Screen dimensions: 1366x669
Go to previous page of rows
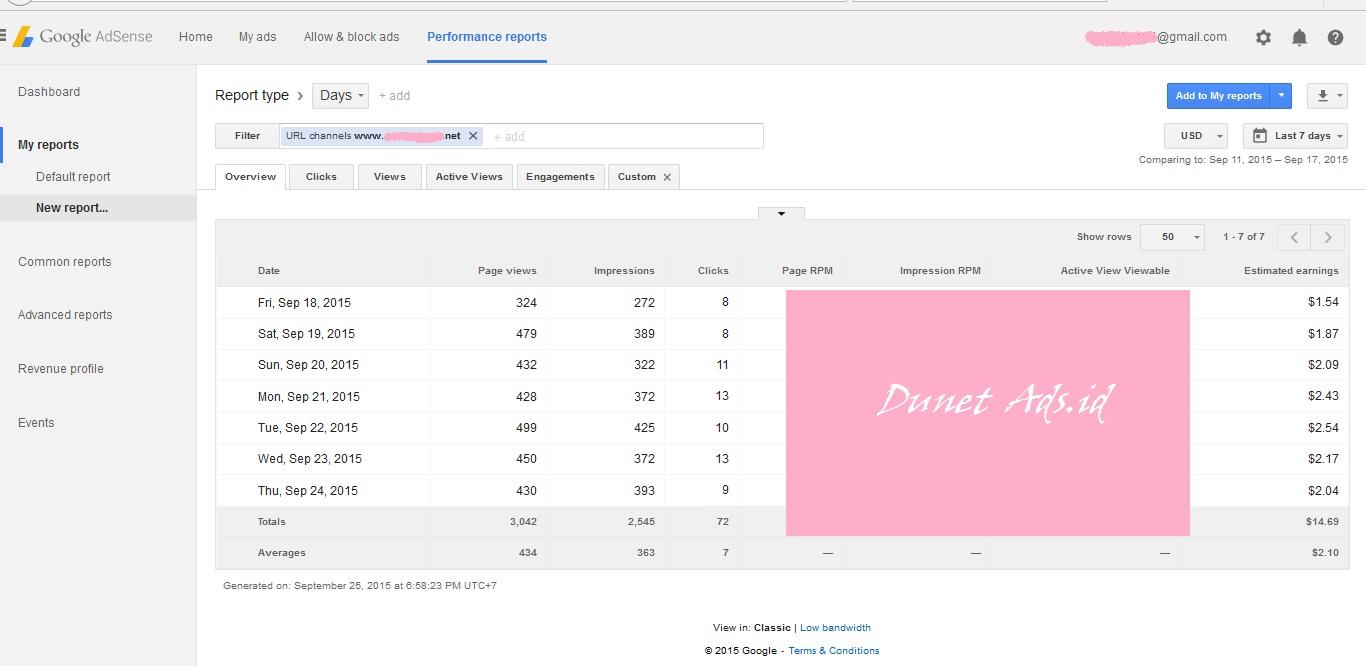(x=1294, y=237)
